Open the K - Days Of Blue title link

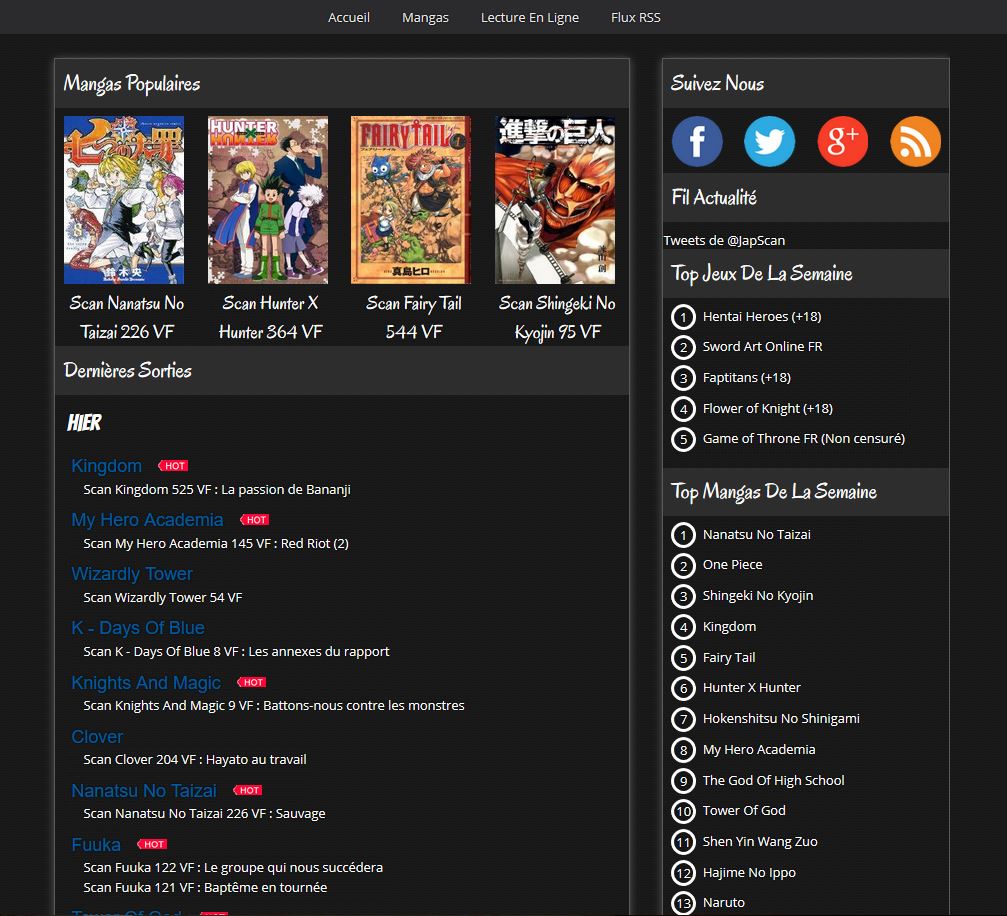click(138, 628)
